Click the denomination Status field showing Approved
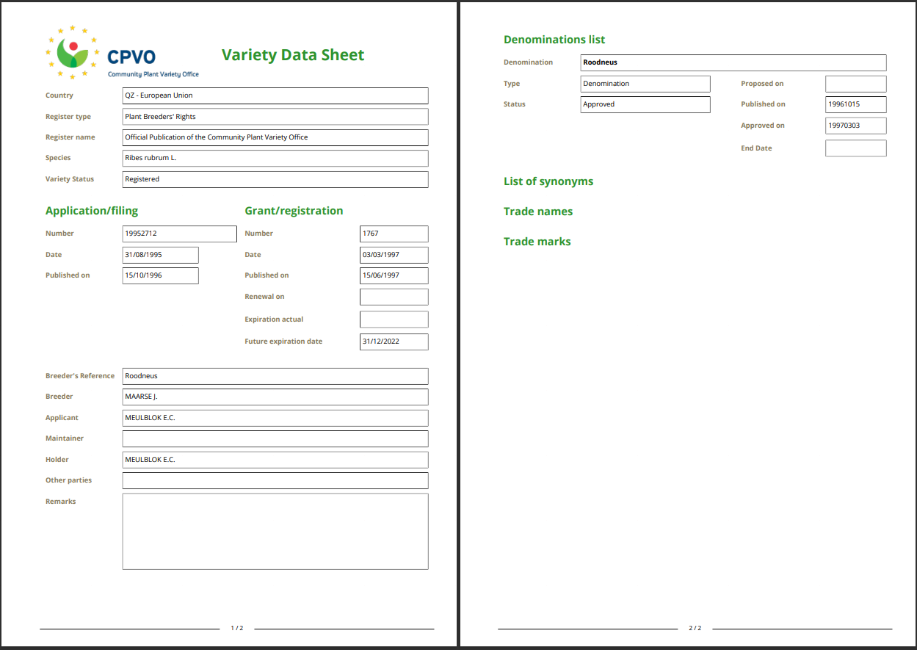917x650 pixels. click(x=646, y=104)
